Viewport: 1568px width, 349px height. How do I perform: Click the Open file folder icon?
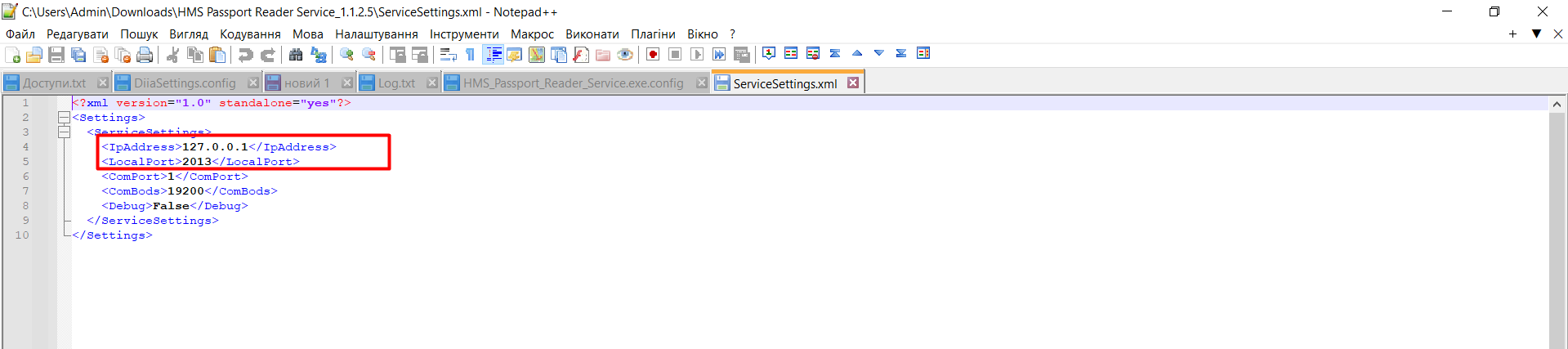pyautogui.click(x=34, y=55)
